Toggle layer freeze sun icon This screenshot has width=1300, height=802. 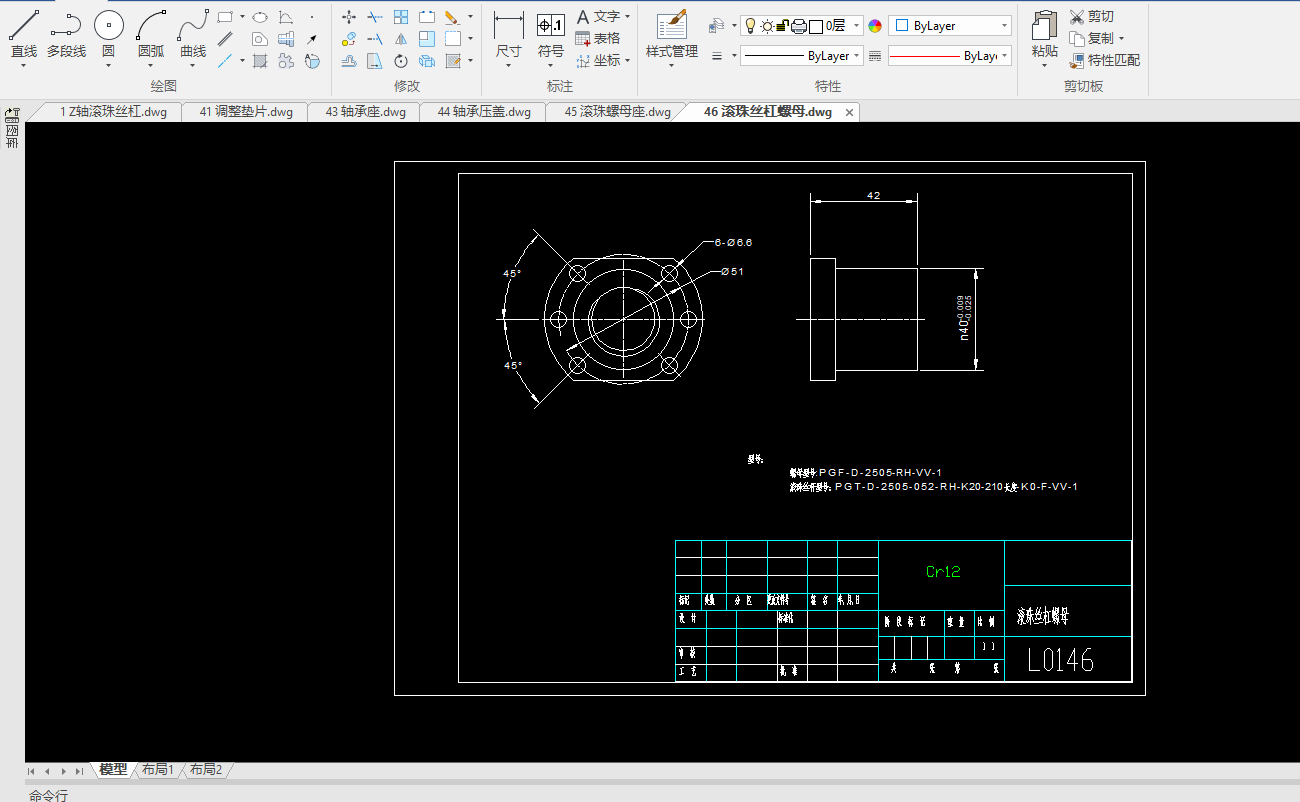(766, 26)
